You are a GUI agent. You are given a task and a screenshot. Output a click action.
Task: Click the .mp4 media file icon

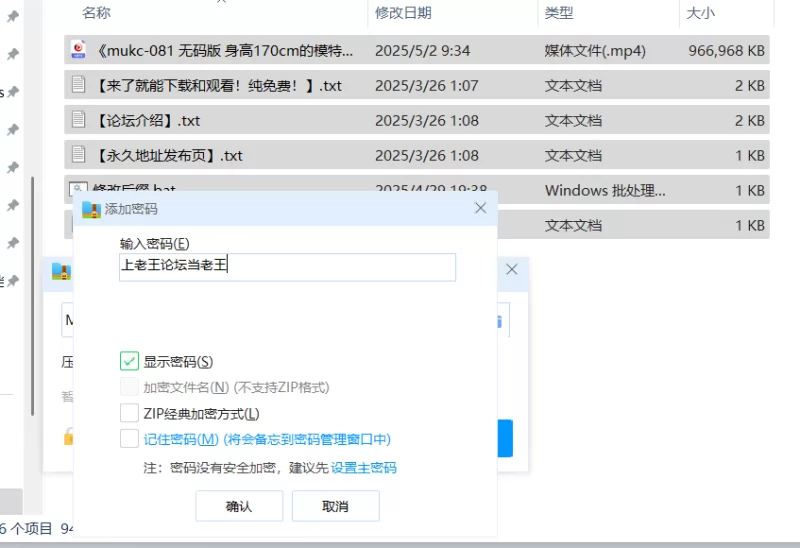point(78,50)
